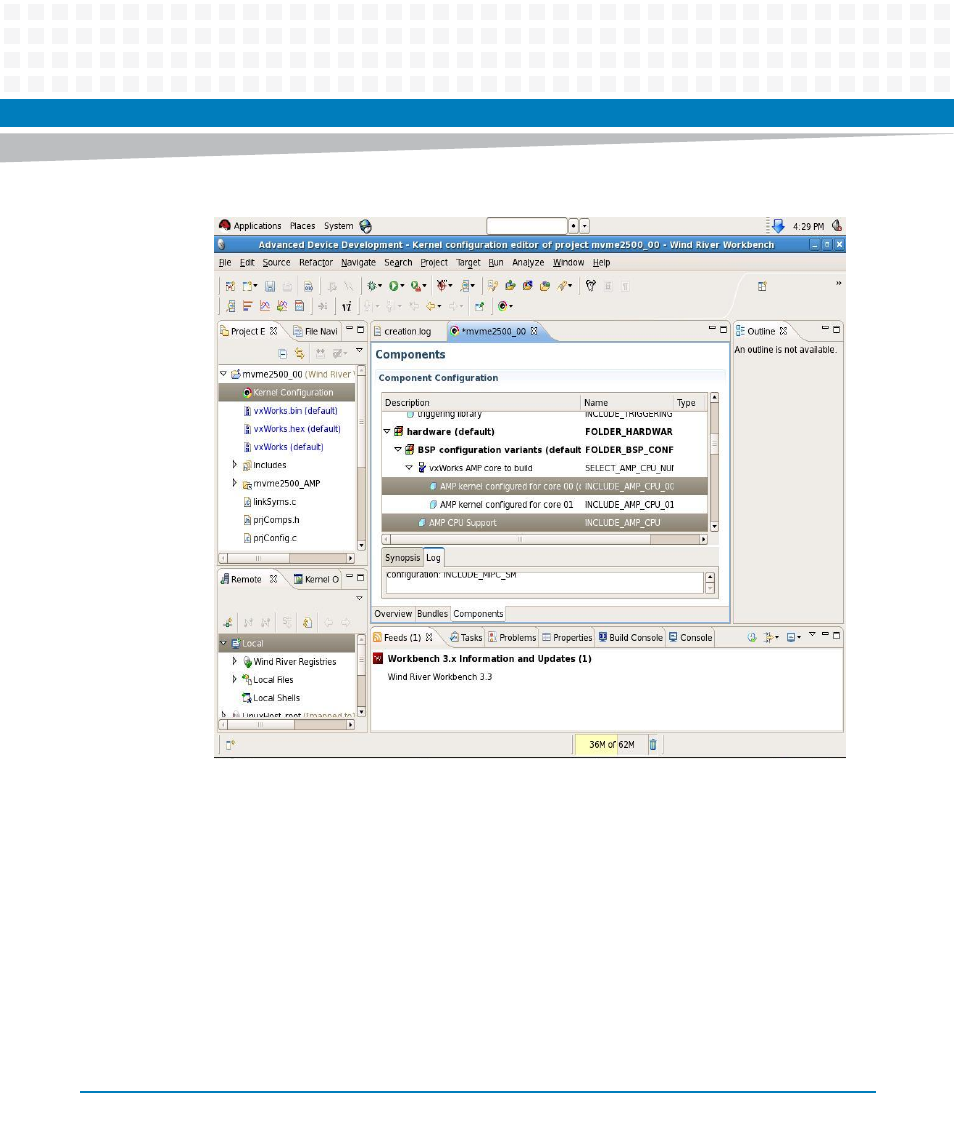Expand the Includes folder
The height and width of the screenshot is (1145, 954).
(x=234, y=464)
